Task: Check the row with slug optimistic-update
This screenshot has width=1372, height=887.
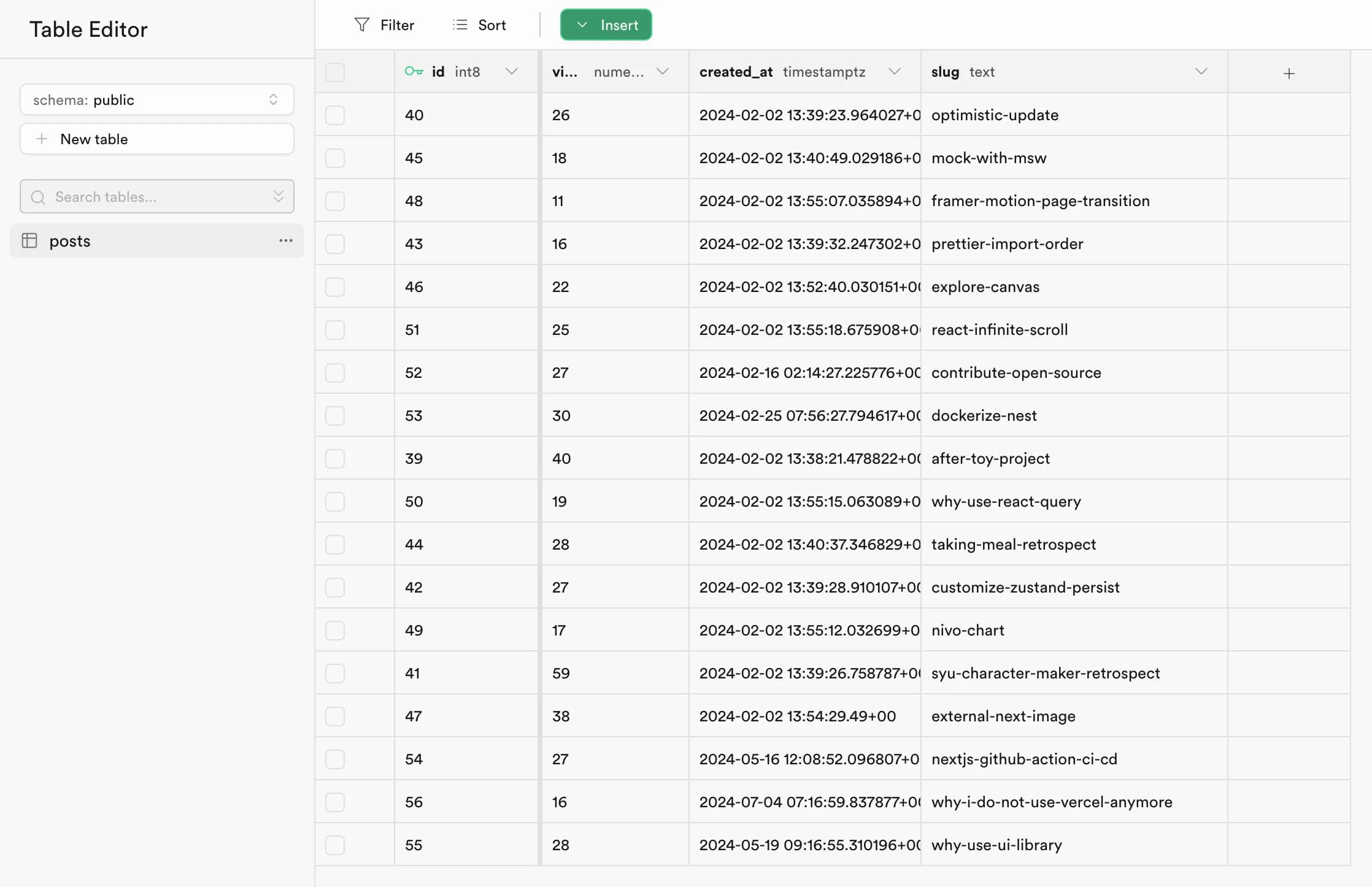Action: (x=335, y=115)
